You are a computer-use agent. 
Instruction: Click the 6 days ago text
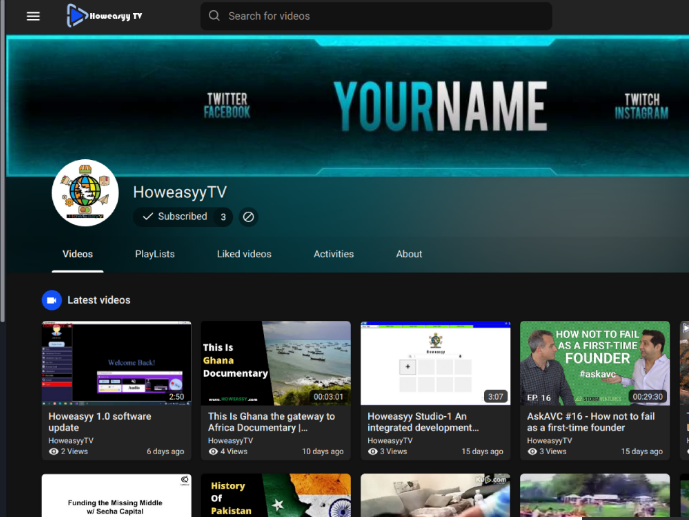pyautogui.click(x=165, y=451)
